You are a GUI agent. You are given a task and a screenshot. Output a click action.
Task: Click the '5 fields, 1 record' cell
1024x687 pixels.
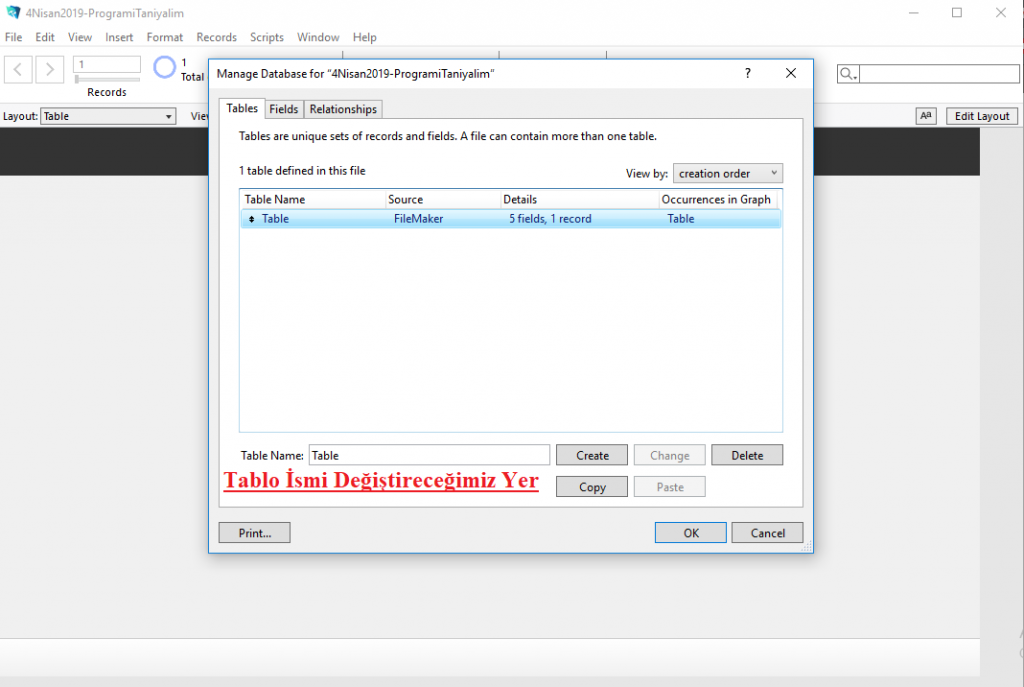[551, 219]
